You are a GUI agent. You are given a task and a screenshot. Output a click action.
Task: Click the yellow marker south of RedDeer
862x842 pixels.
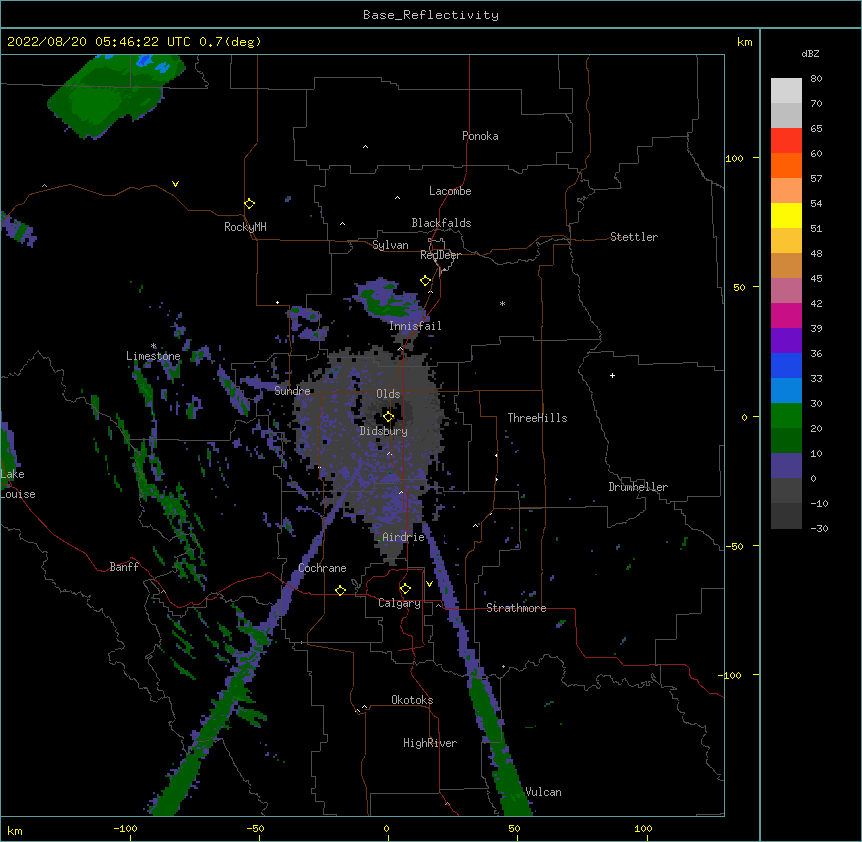point(425,281)
